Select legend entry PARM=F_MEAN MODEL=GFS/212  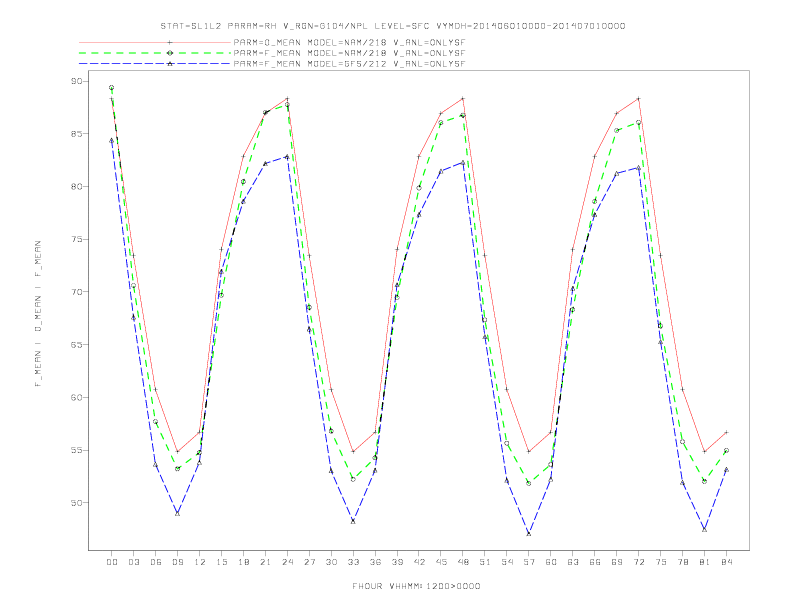pyautogui.click(x=349, y=64)
